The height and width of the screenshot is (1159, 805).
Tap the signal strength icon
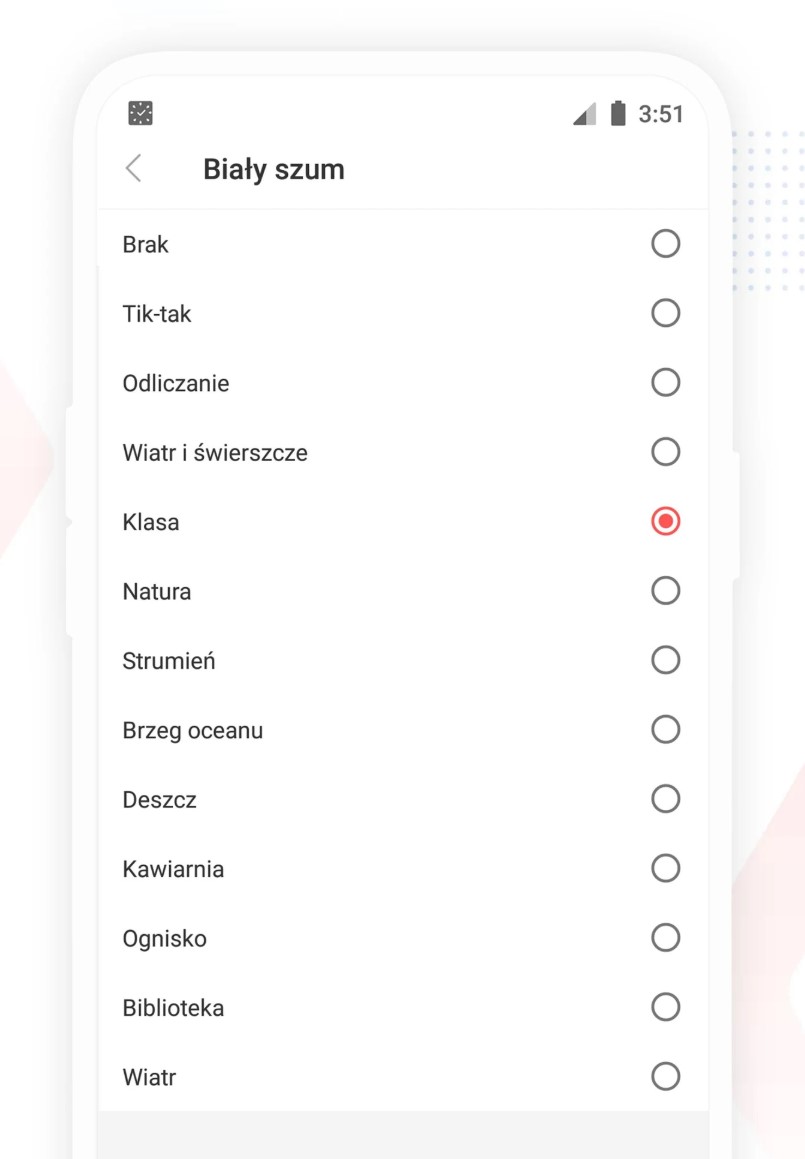tap(585, 114)
